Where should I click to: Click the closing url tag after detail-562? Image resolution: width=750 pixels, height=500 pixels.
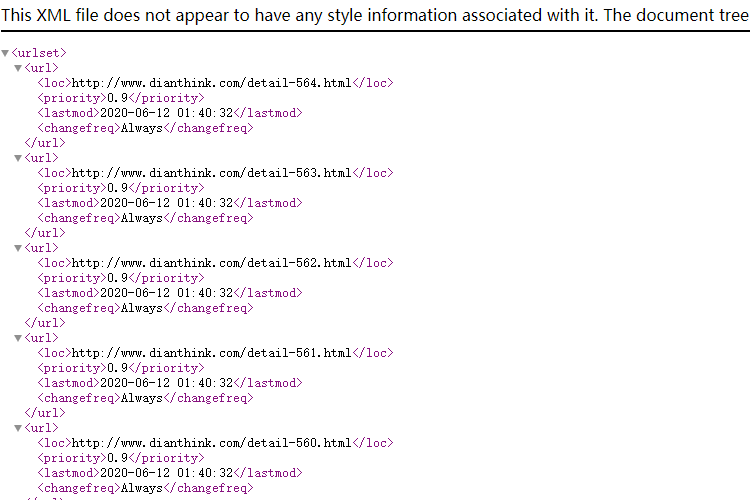[x=45, y=323]
